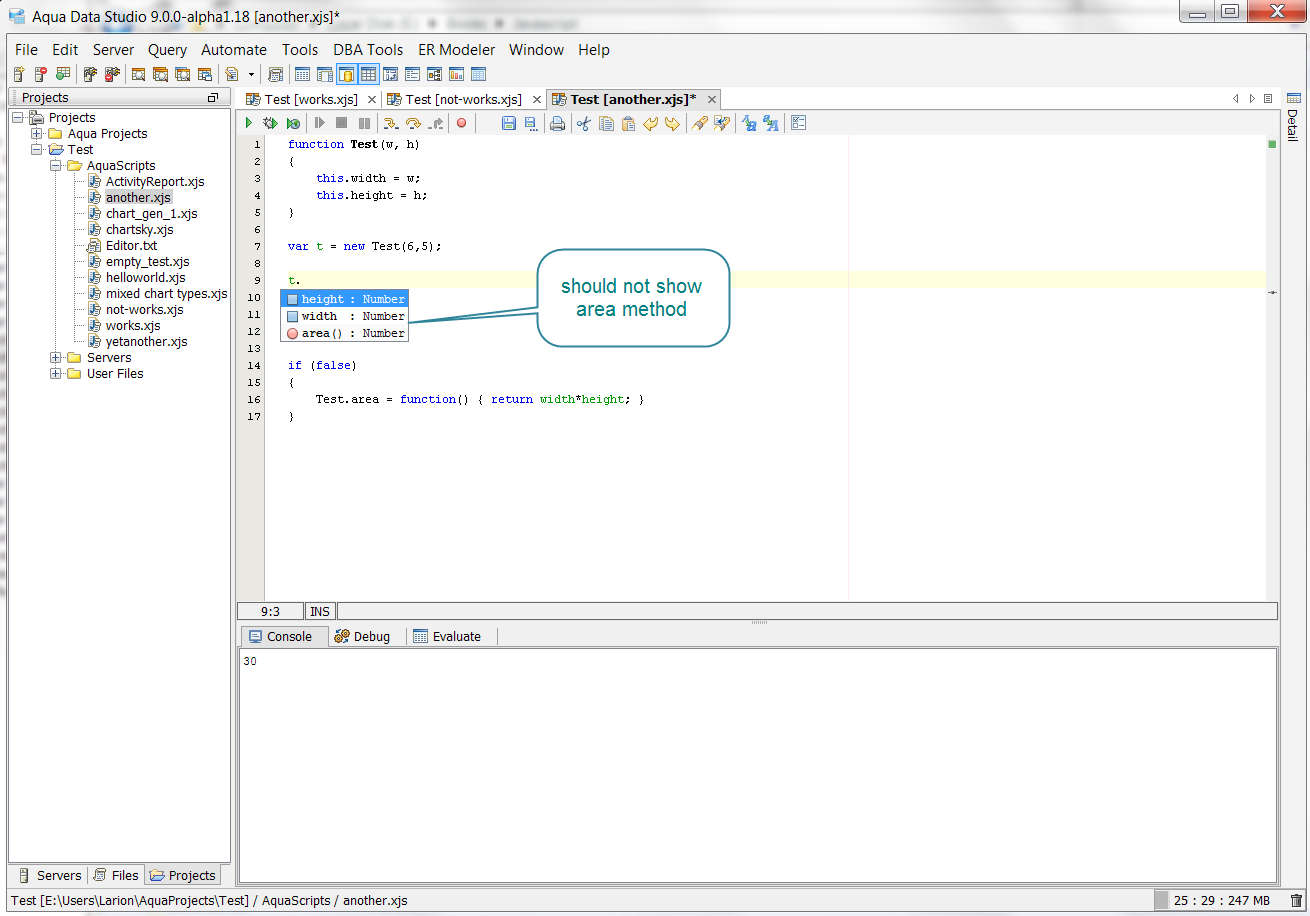Copy selection with the Copy icon
Image resolution: width=1310 pixels, height=916 pixels.
click(606, 123)
